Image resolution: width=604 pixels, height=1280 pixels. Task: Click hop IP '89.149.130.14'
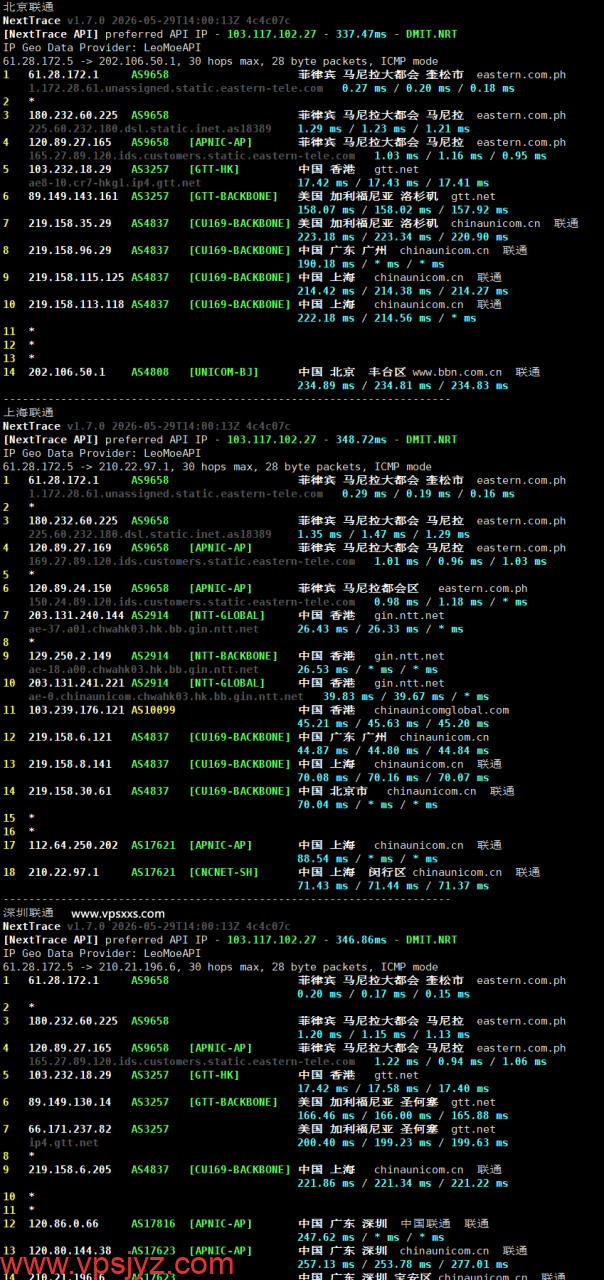point(70,1102)
